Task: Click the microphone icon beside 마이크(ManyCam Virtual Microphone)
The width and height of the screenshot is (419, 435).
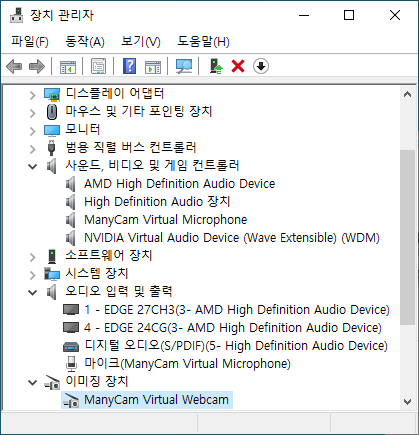Action: 71,364
